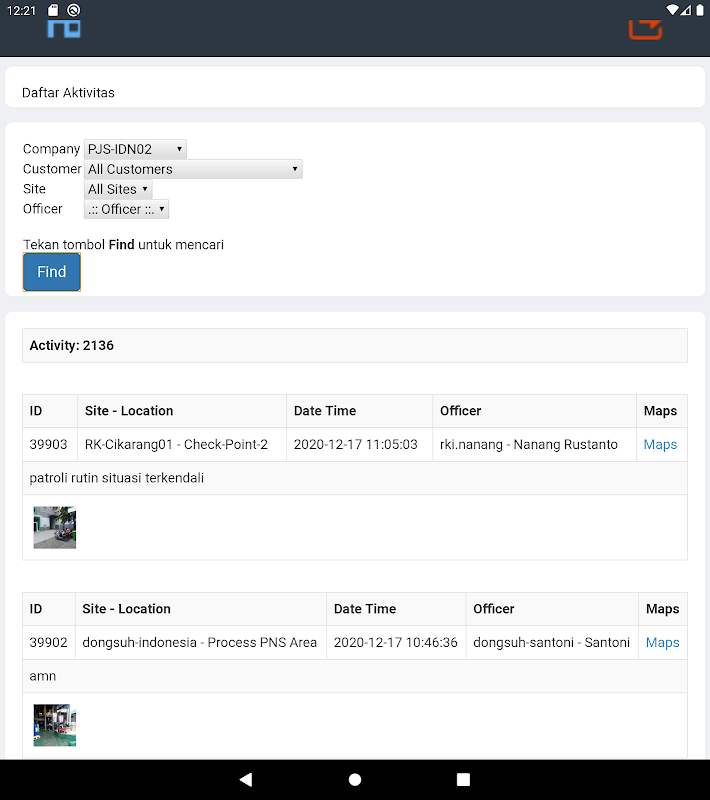Open Maps link for activity 39903

point(660,445)
